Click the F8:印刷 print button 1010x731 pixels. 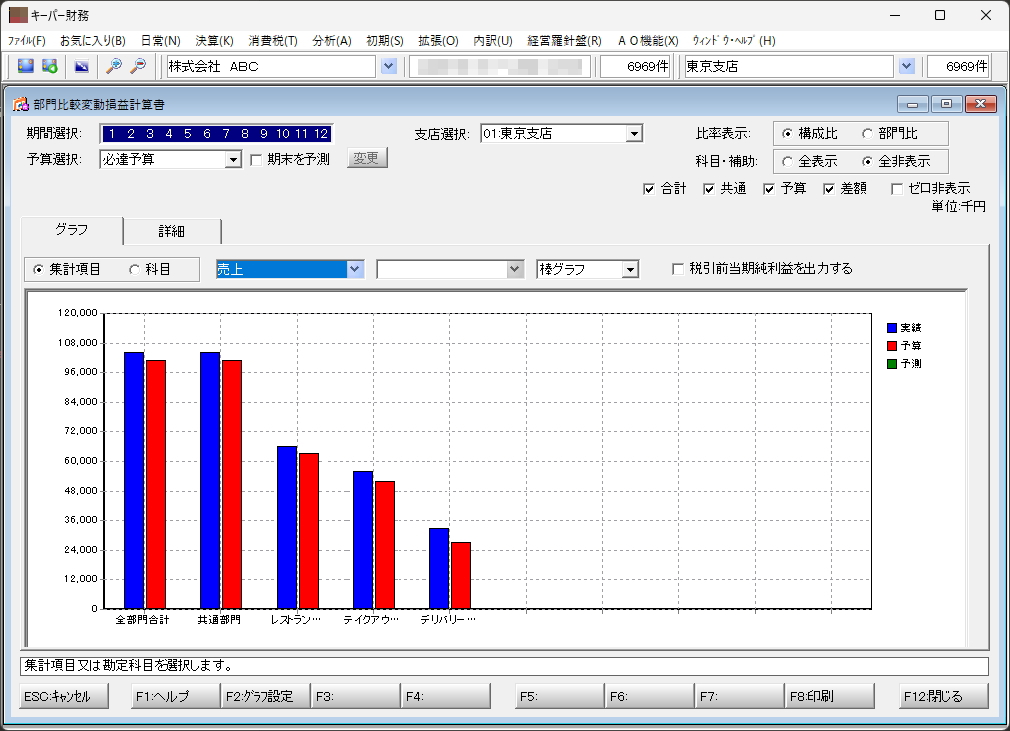(x=830, y=696)
